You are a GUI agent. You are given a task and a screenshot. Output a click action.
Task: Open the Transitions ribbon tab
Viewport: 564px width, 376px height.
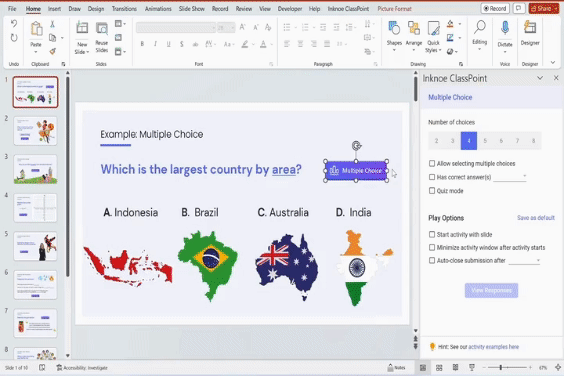(x=124, y=9)
